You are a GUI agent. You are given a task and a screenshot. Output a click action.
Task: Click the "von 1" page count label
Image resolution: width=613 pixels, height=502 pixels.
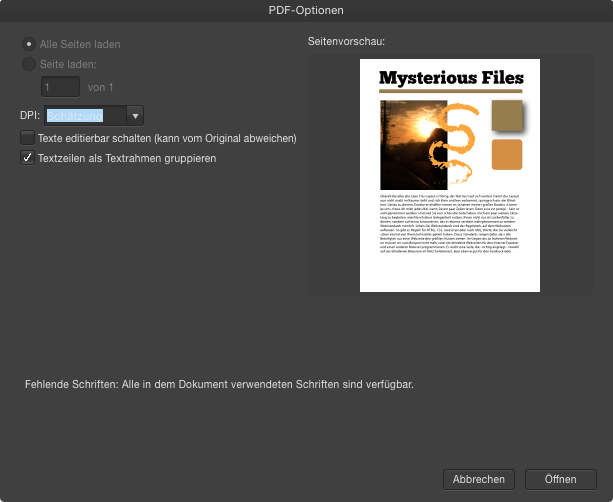click(101, 87)
